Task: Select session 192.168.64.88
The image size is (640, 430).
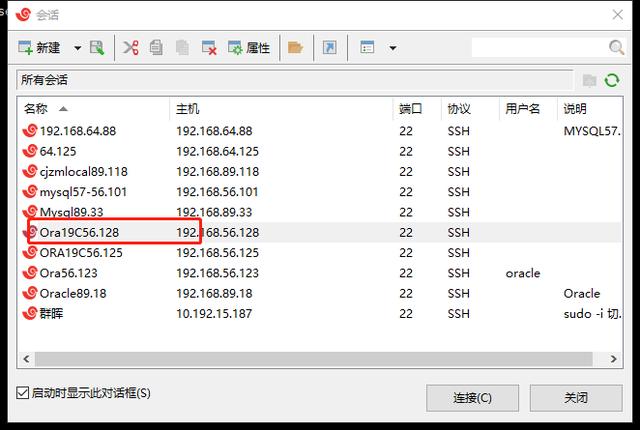Action: pos(78,131)
